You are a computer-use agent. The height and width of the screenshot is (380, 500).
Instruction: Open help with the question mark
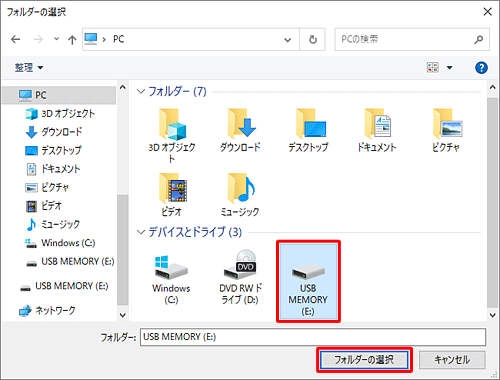481,68
